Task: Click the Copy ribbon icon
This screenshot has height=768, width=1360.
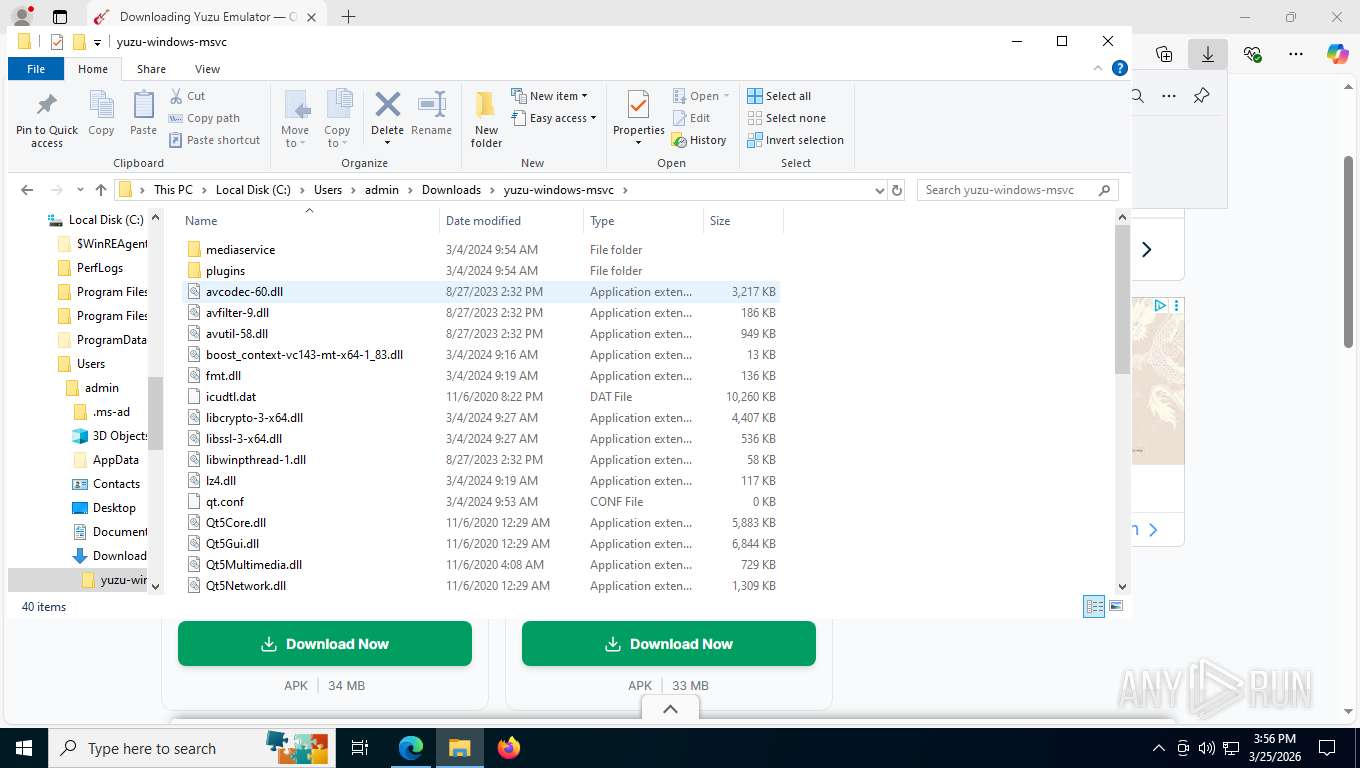Action: click(101, 105)
